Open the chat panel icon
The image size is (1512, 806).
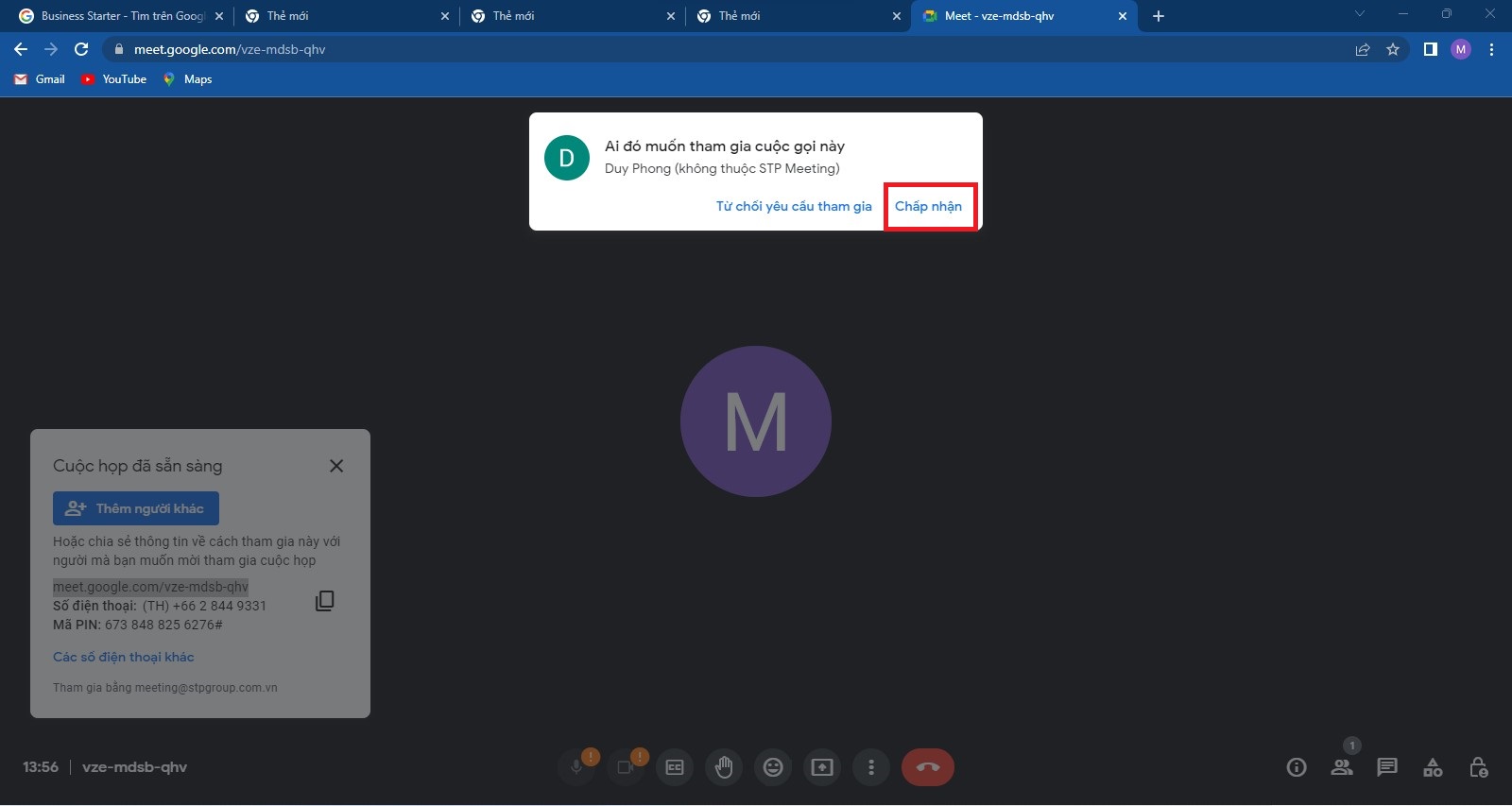click(x=1387, y=767)
